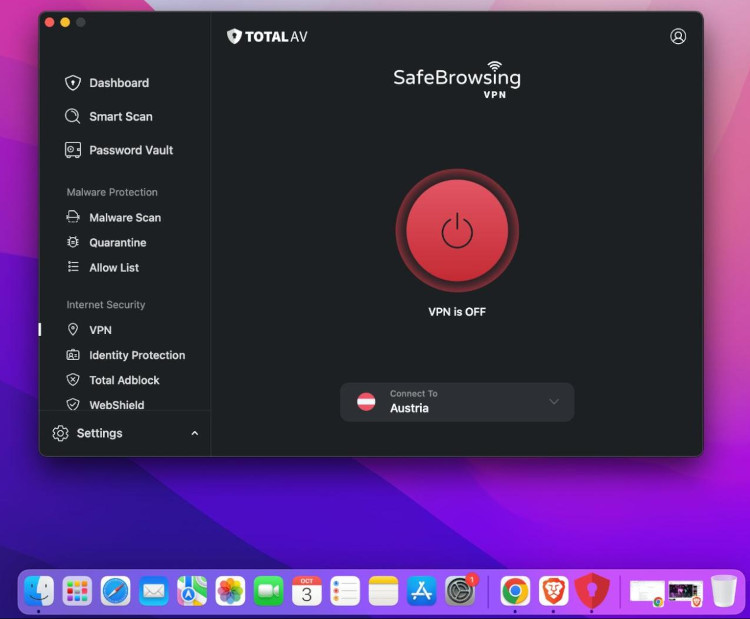Select WebShield in the sidebar
The image size is (750, 619).
[116, 405]
